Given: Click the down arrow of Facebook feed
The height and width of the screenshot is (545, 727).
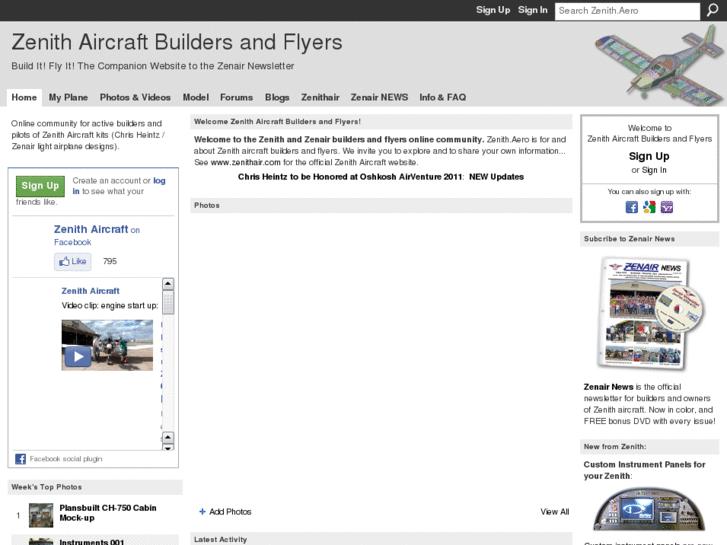Looking at the screenshot, I should pyautogui.click(x=168, y=448).
